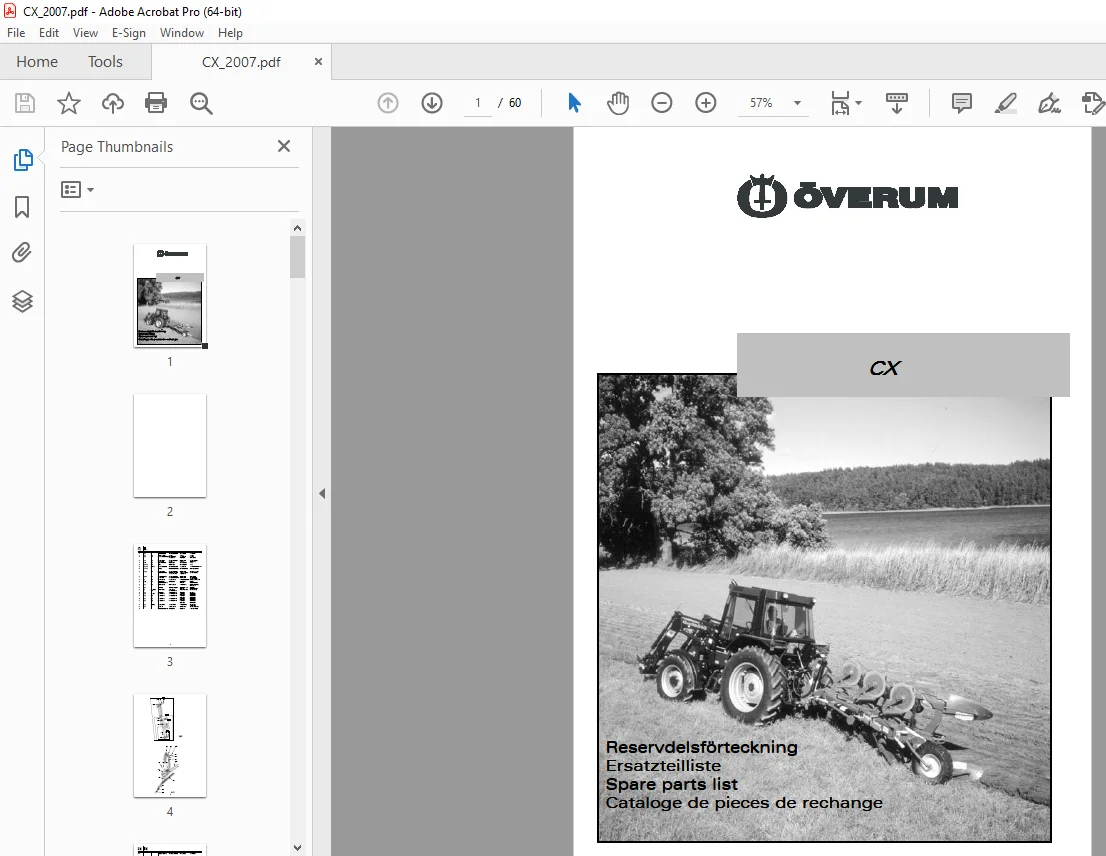Collapse the navigation pane with the arrow

click(x=322, y=494)
